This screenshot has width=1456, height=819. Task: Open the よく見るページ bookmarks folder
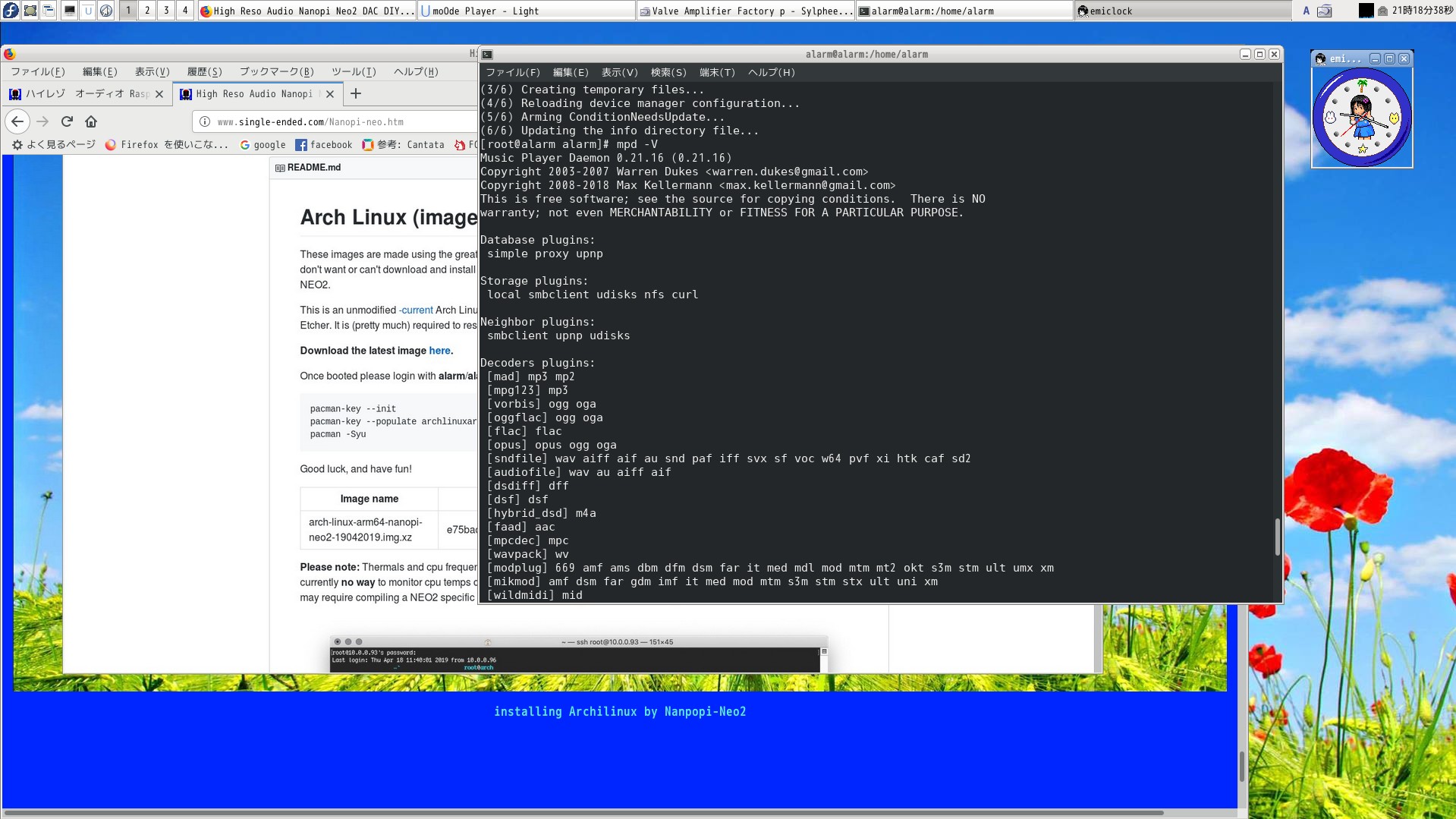click(x=54, y=145)
